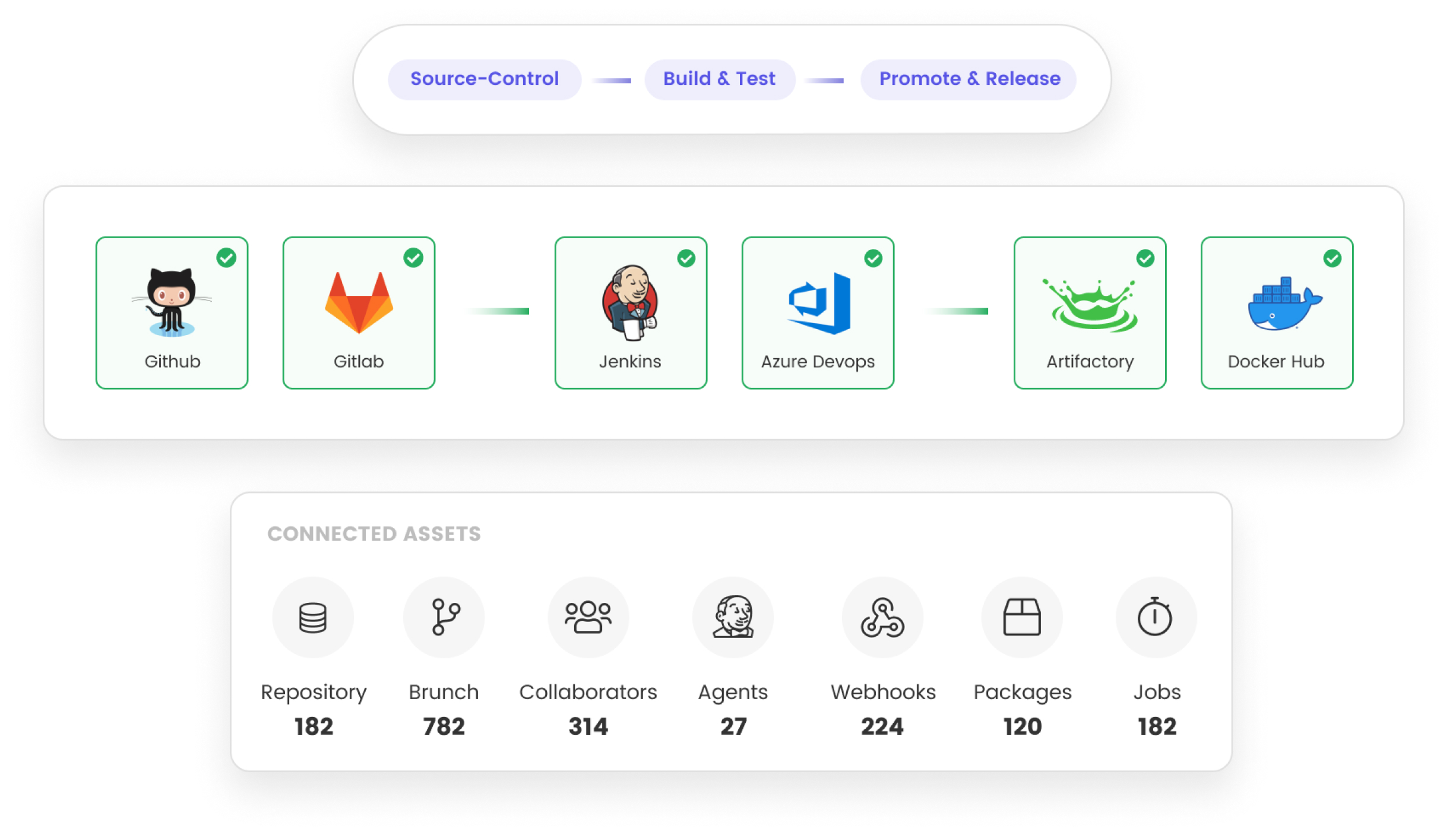Open the Promote & Release stage

pos(969,78)
